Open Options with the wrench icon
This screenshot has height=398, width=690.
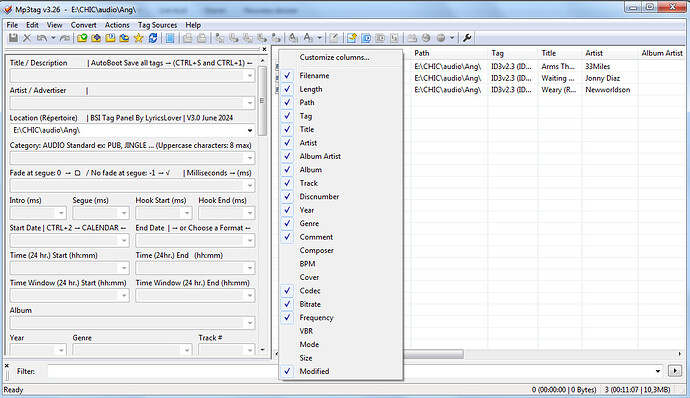[467, 38]
